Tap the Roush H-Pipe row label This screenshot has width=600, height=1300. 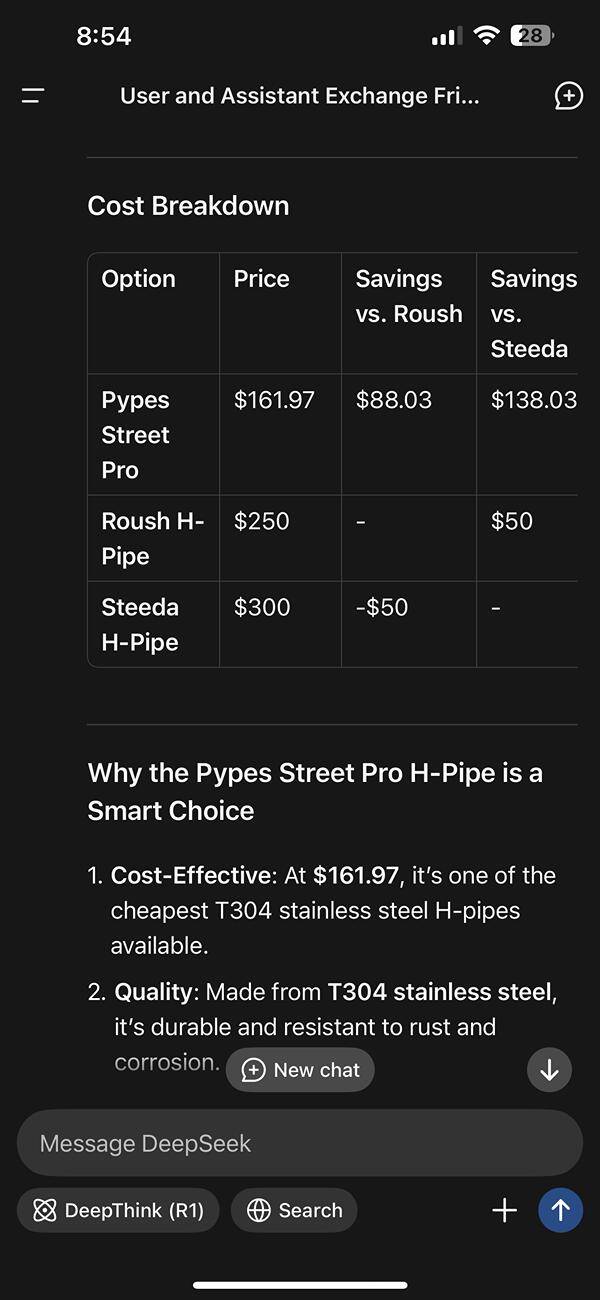(x=153, y=538)
